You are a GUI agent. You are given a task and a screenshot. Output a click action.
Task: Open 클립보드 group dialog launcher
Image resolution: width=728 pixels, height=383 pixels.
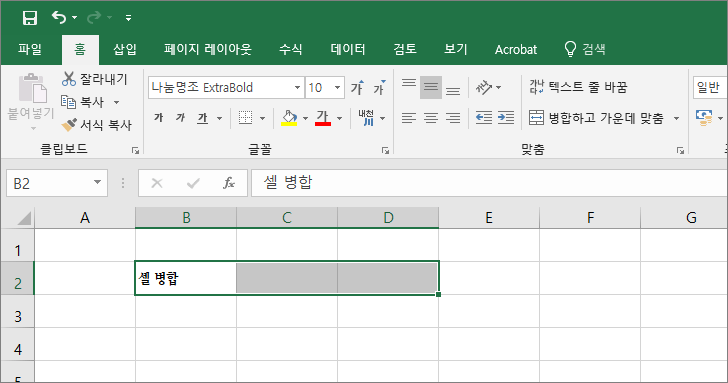click(135, 150)
